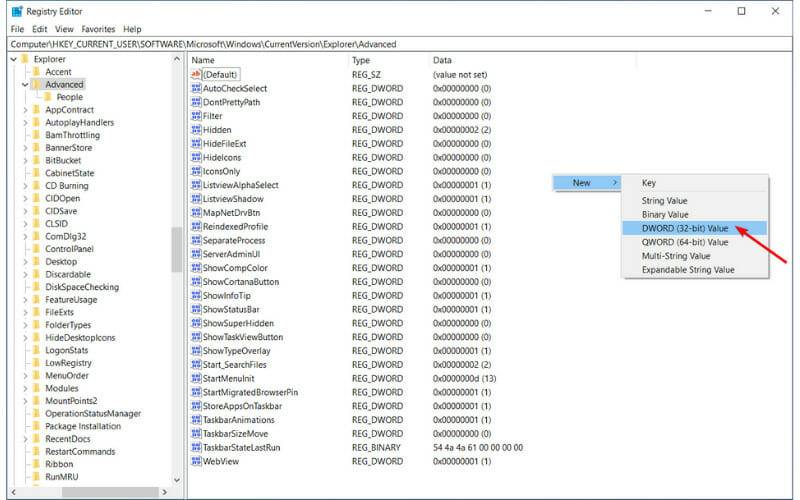Select the ControlPanel key in the tree
The image size is (800, 500).
(69, 249)
